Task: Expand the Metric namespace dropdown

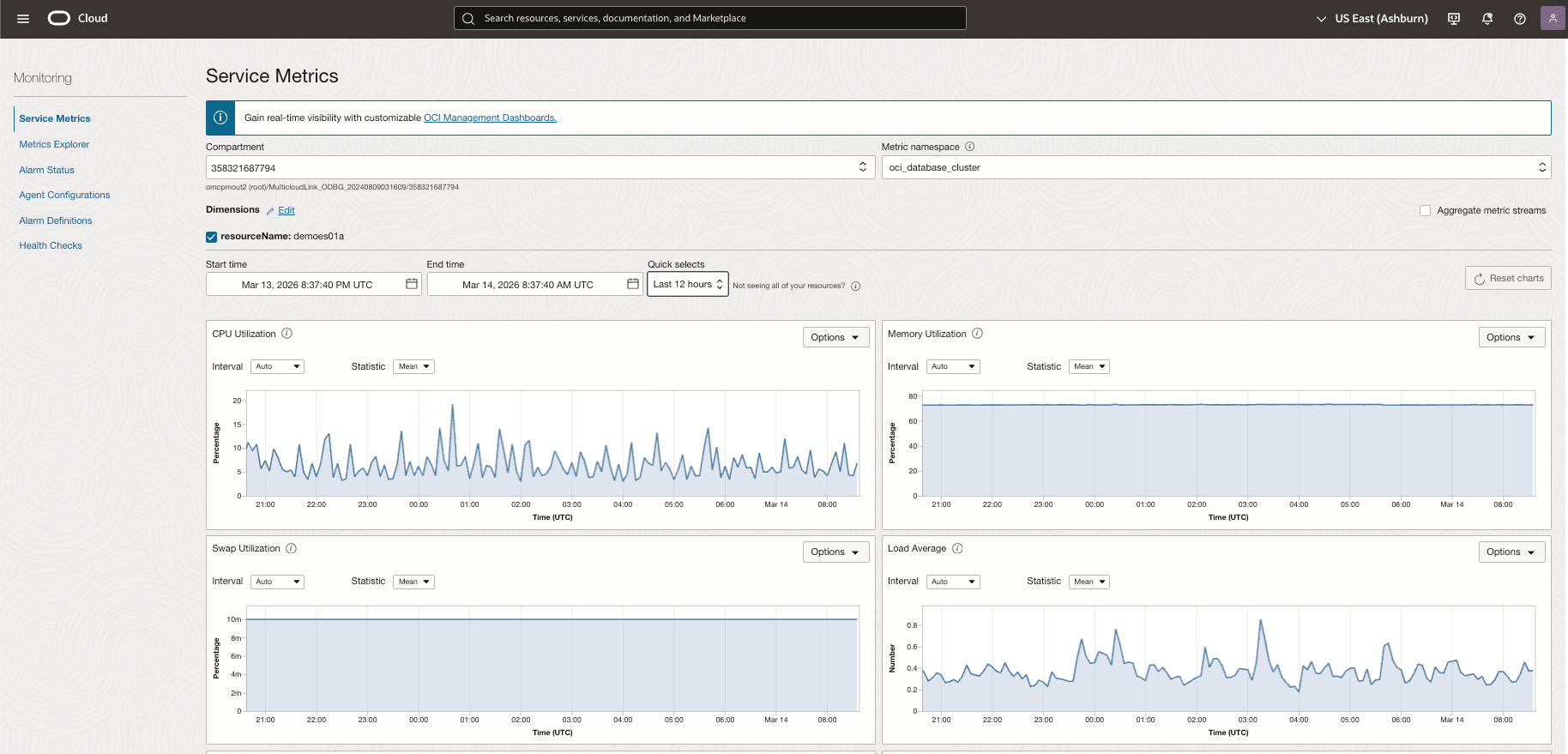Action: coord(1216,167)
